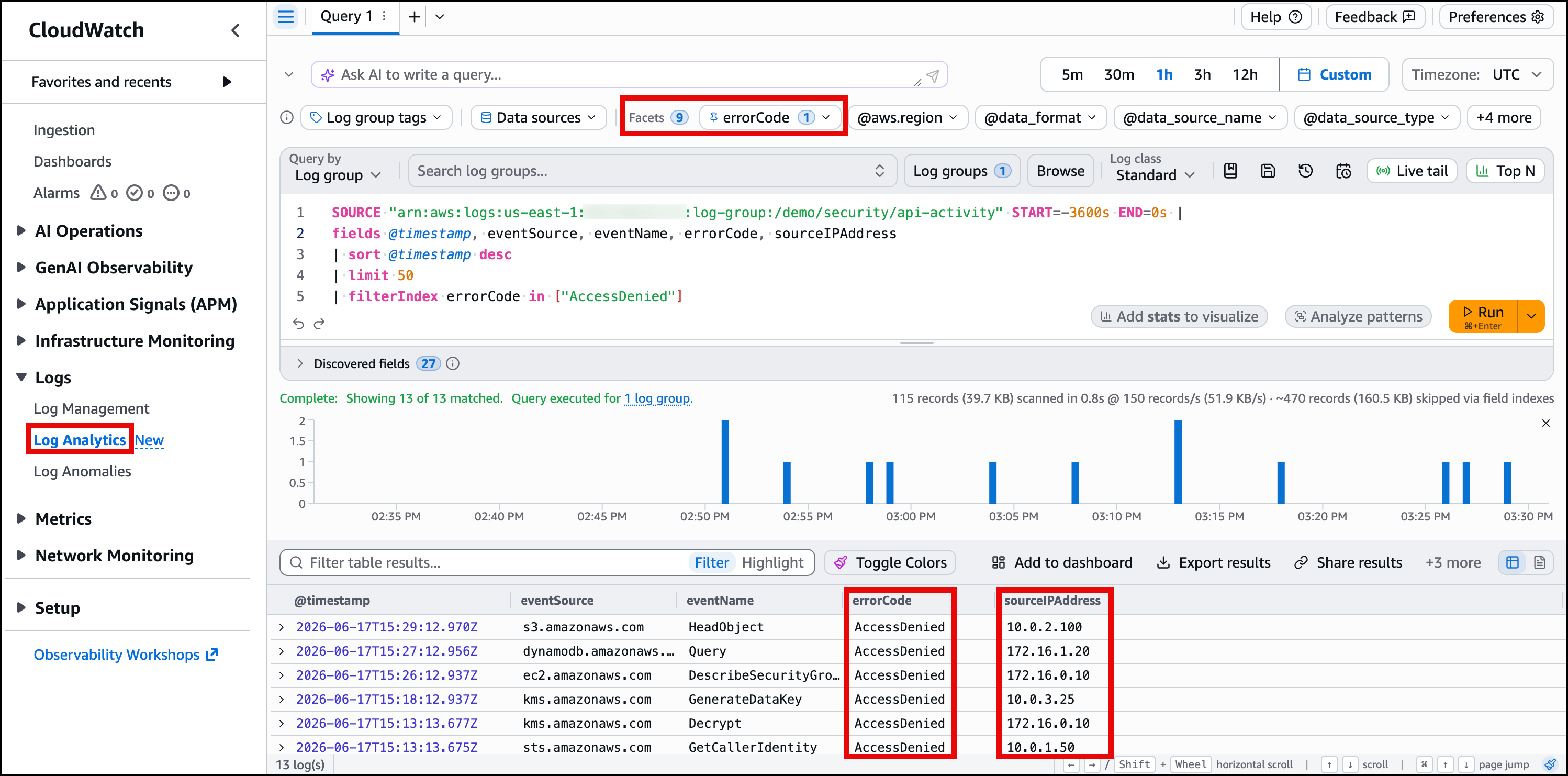Collapse the CloudWatch sidebar
The image size is (1568, 776).
(x=236, y=30)
